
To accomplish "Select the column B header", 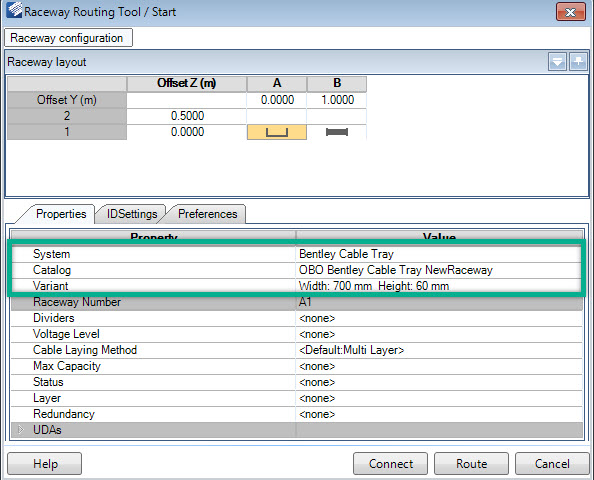I will point(337,83).
